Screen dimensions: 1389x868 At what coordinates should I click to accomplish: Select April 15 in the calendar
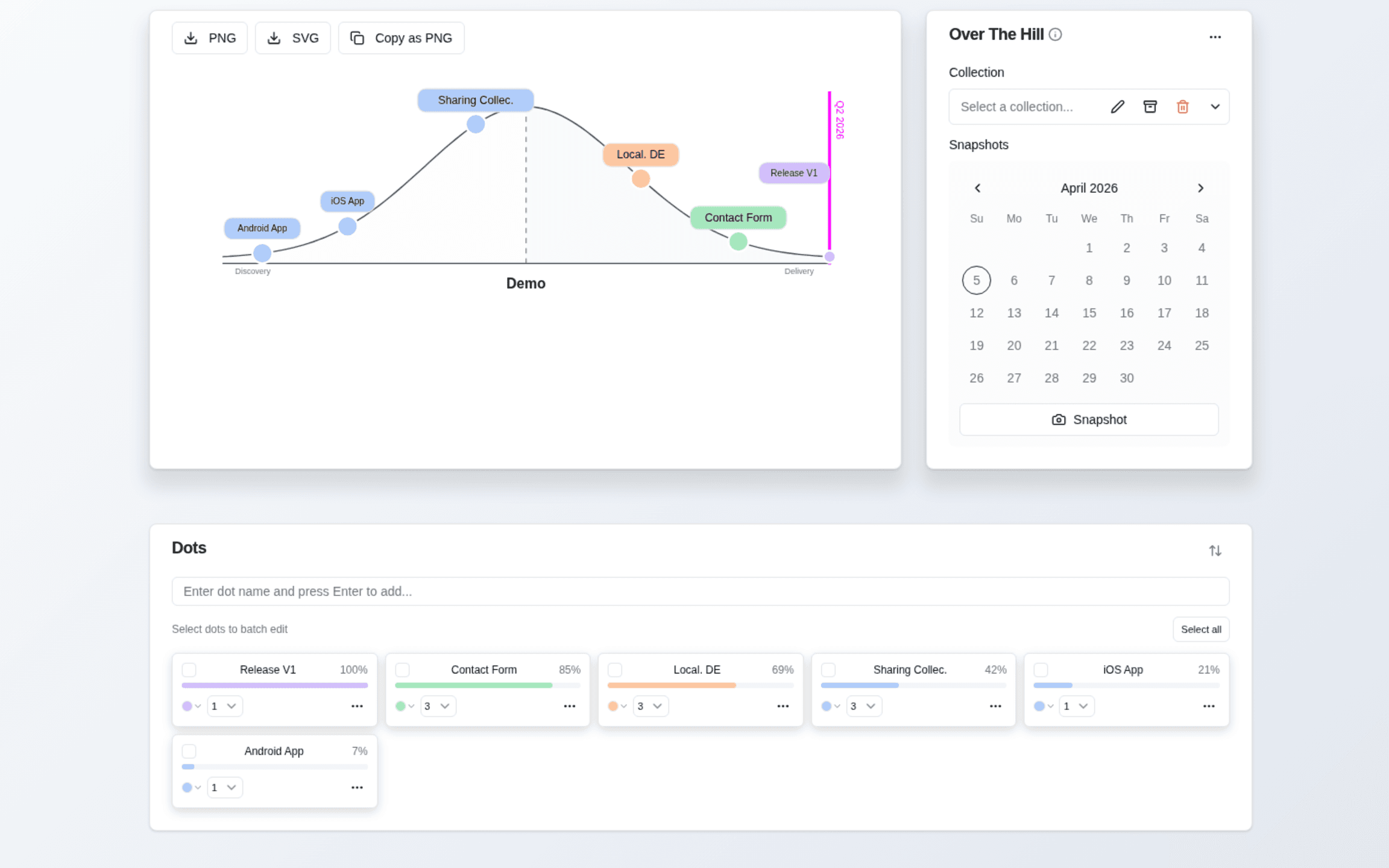click(x=1089, y=313)
